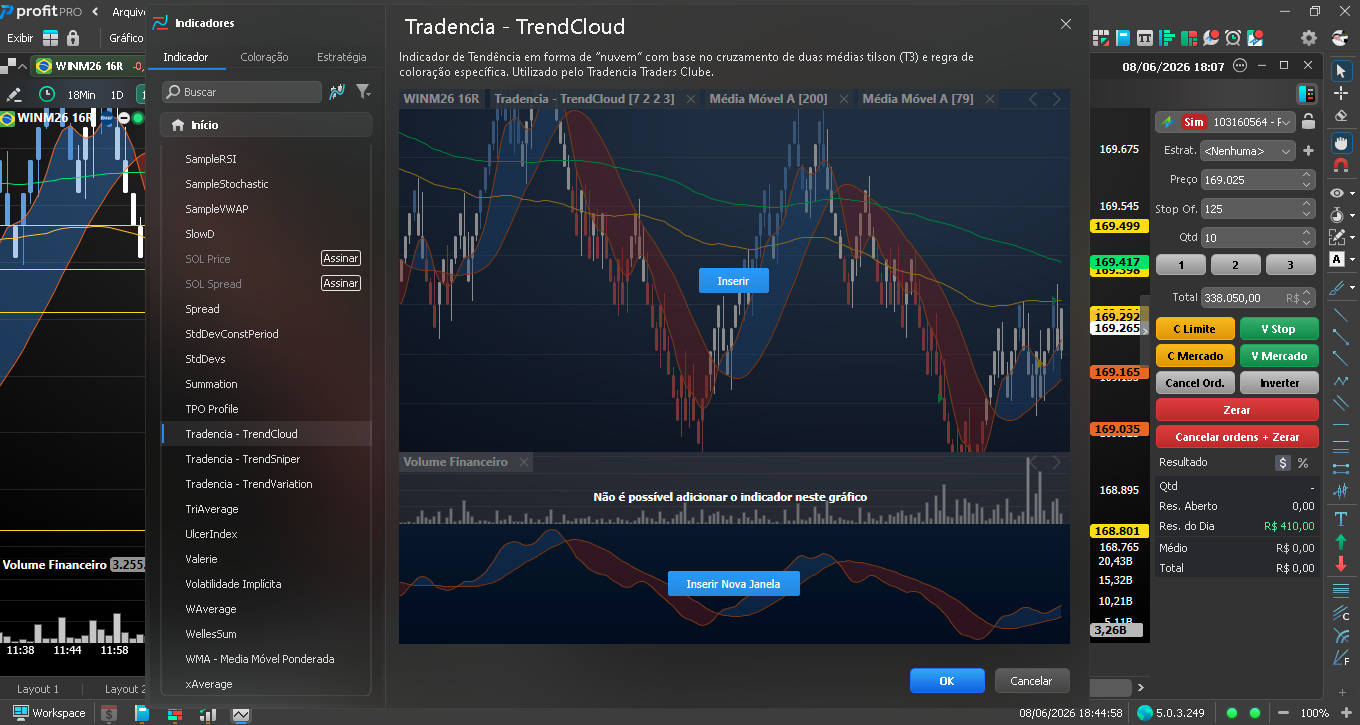Add a new strategy with plus icon

(1308, 151)
